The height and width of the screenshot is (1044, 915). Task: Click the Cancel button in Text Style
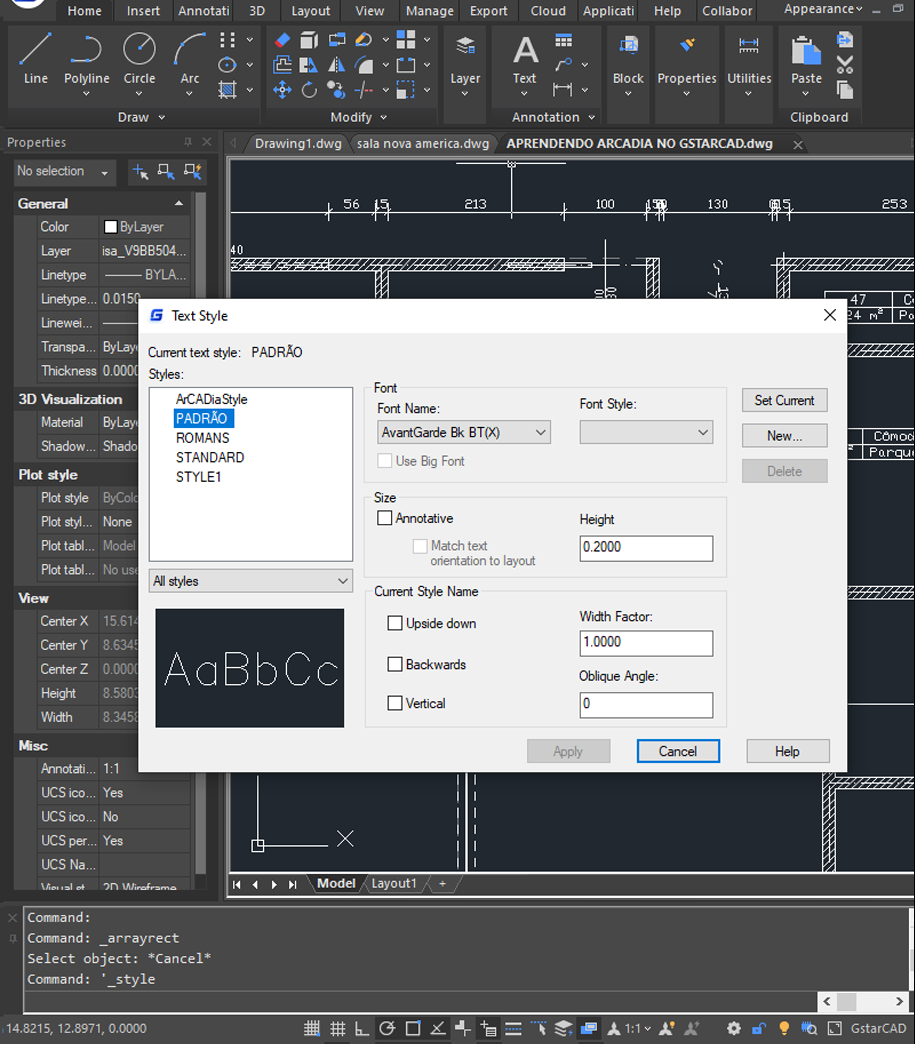pos(678,751)
